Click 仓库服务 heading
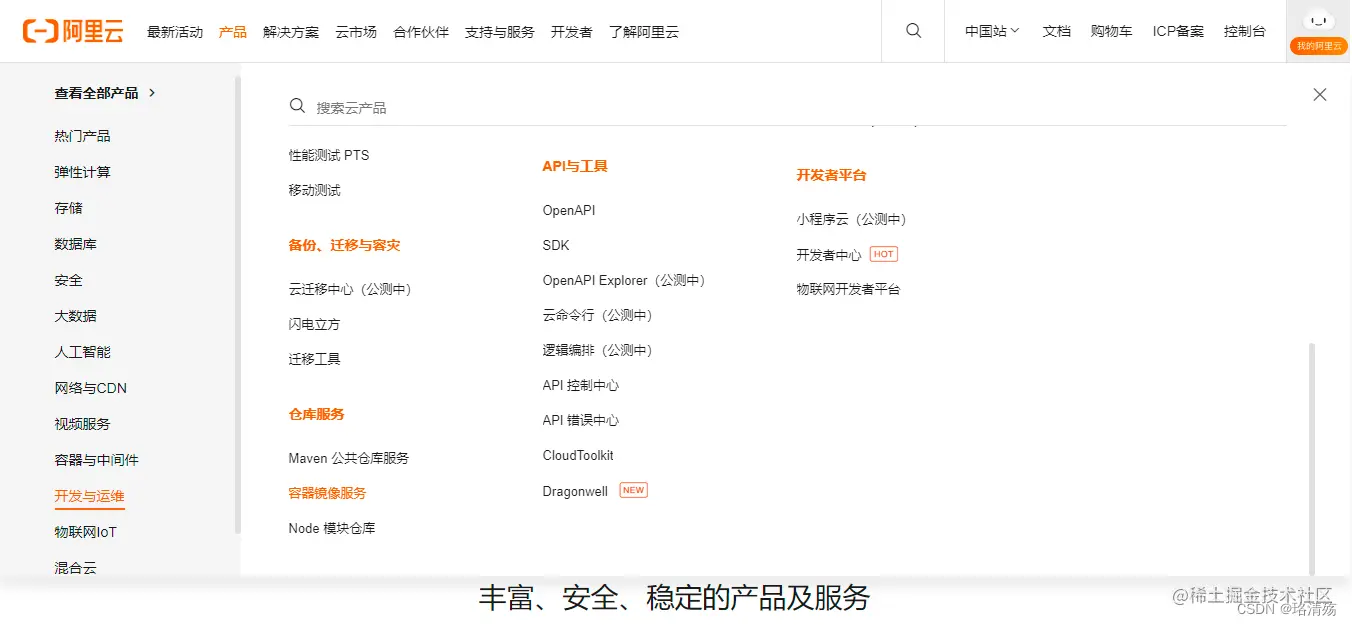 click(317, 414)
